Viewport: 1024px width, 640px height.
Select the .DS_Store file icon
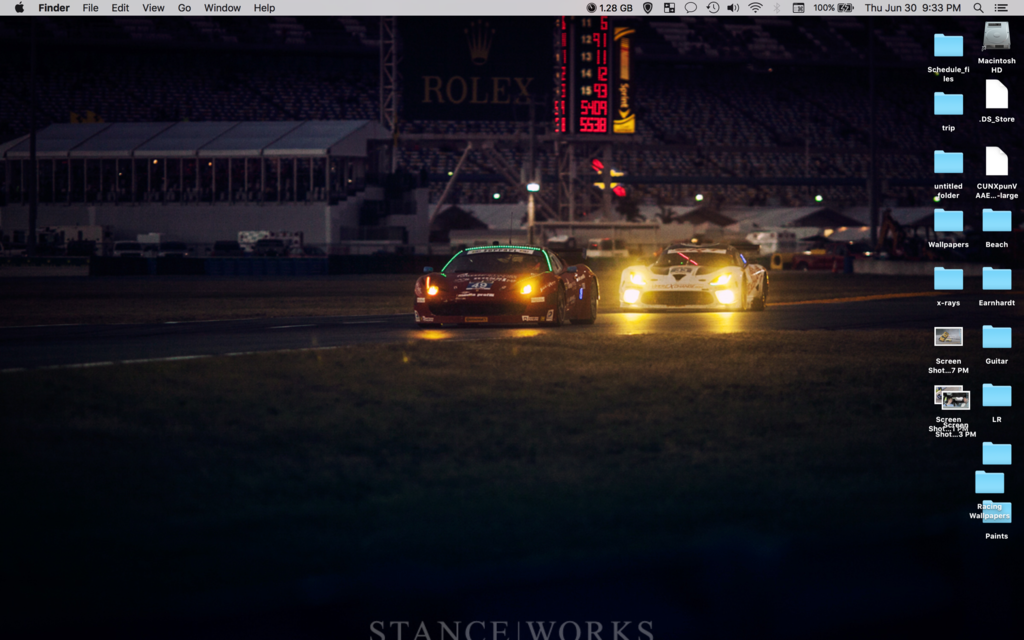996,95
